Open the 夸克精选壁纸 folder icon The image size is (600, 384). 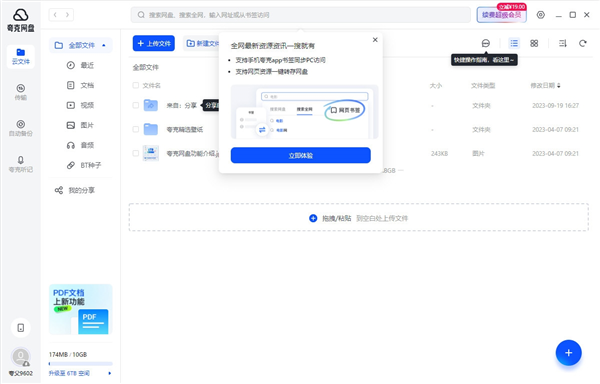(151, 129)
